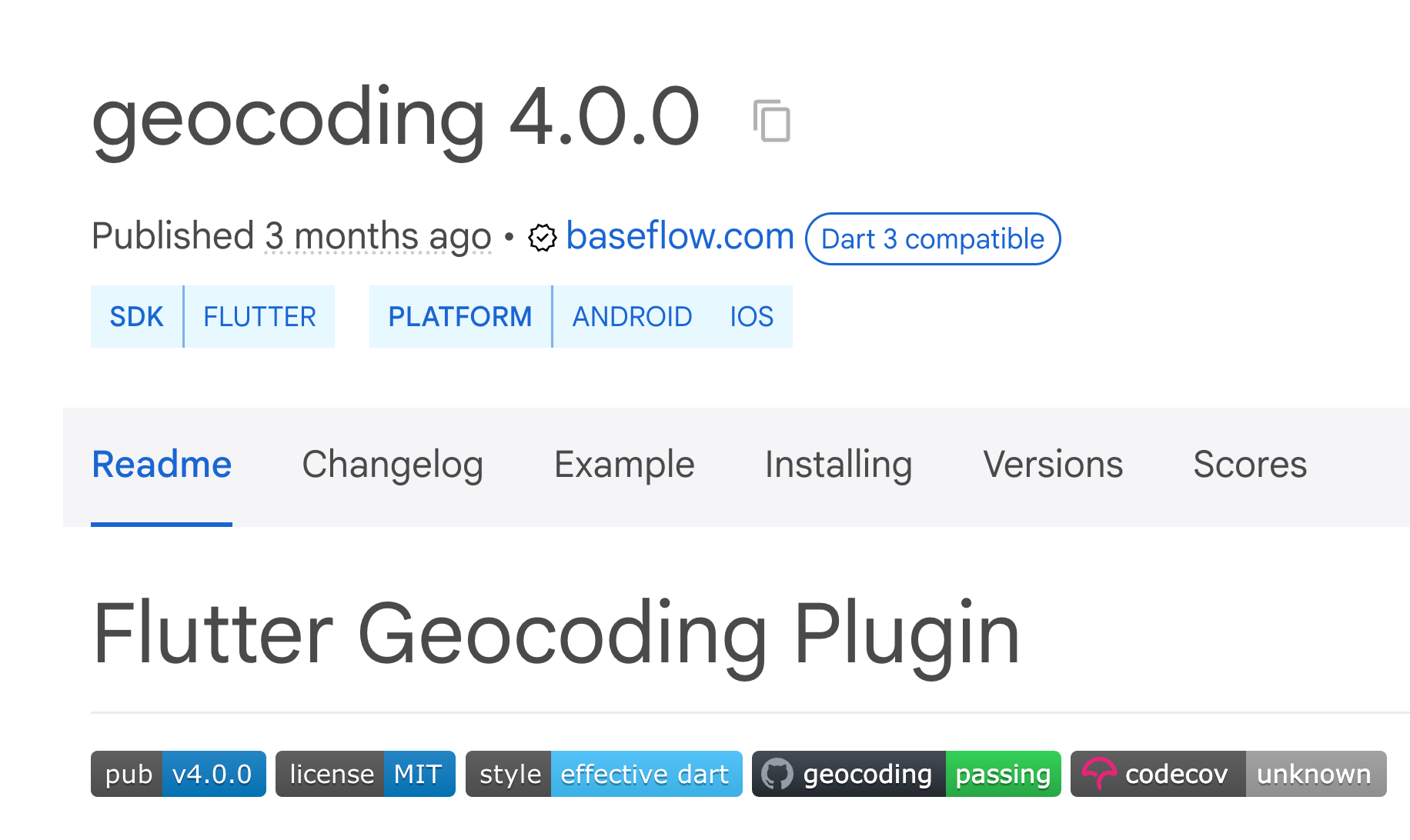The image size is (1410, 840).
Task: Select the IOS platform tag
Action: (x=751, y=317)
